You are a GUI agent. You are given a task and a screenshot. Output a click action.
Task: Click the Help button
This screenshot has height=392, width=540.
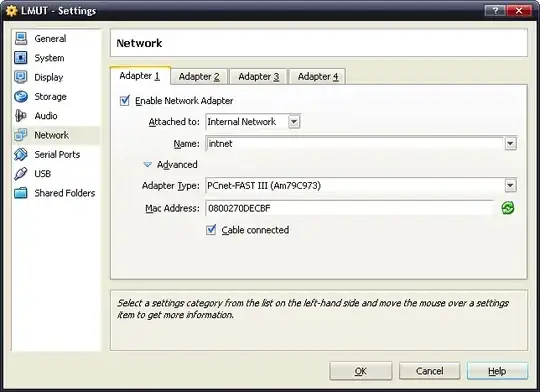coord(497,371)
